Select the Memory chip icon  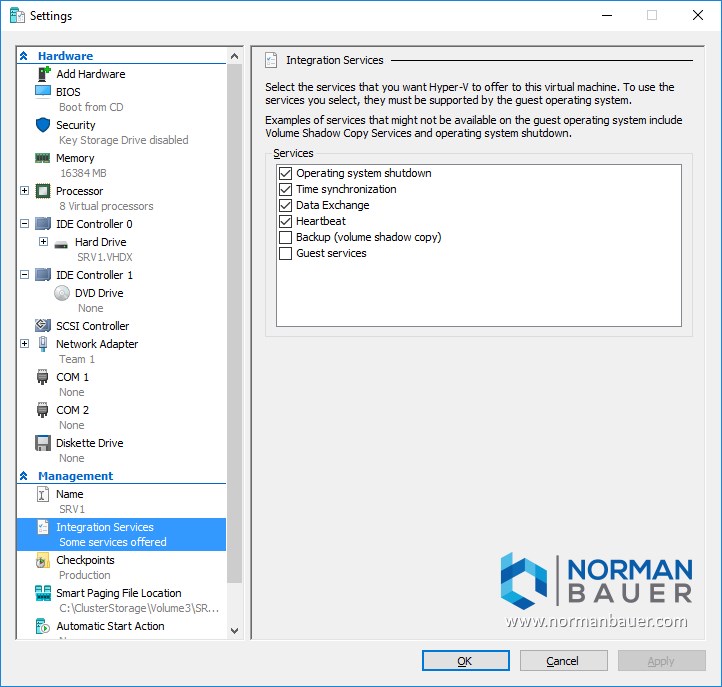pos(43,158)
